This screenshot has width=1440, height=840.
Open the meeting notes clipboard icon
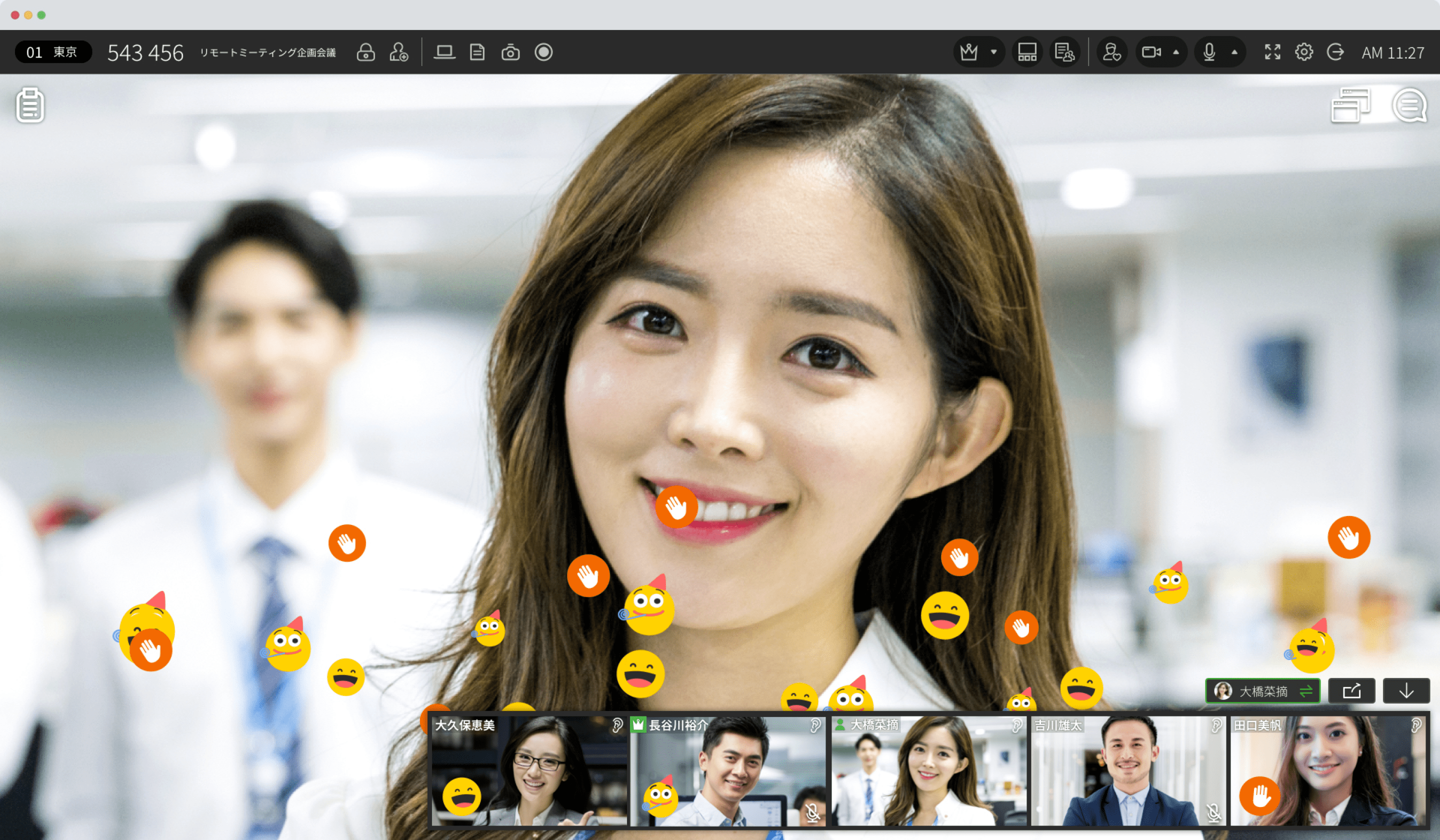point(30,105)
